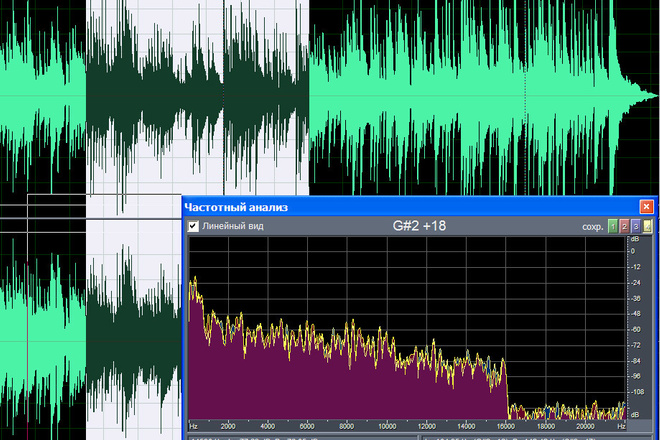Image resolution: width=660 pixels, height=440 pixels.
Task: Click the '10000' frequency axis label
Action: [x=387, y=426]
